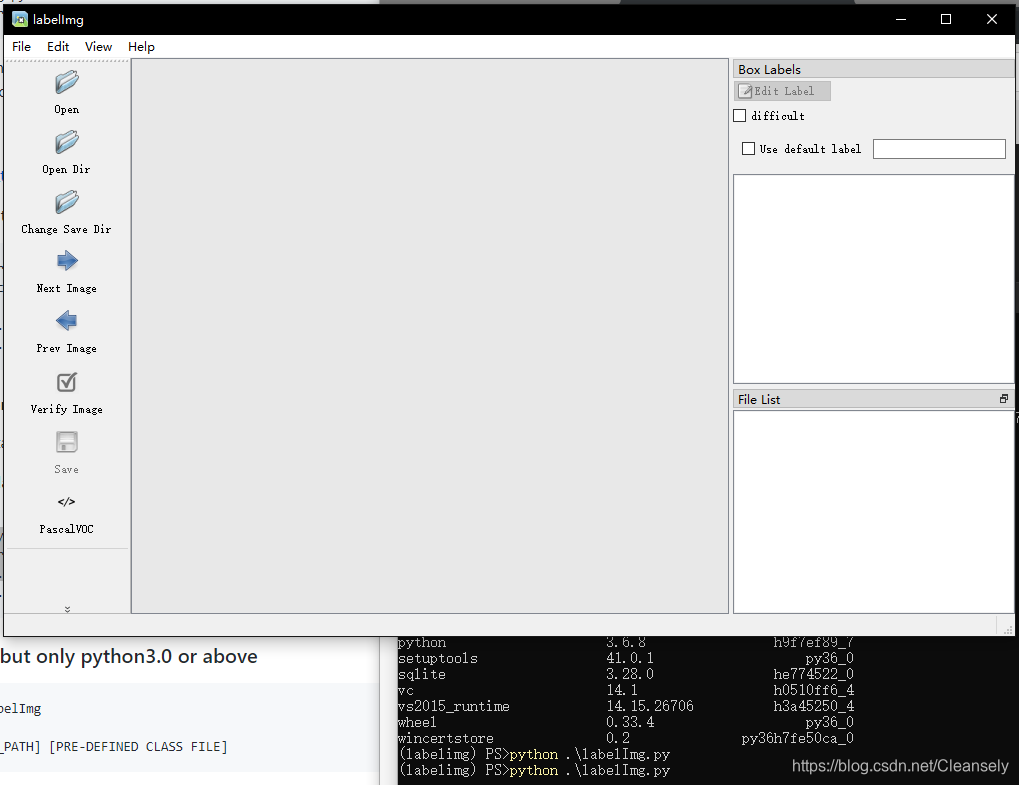
Task: Click the empty File List area
Action: tap(873, 511)
